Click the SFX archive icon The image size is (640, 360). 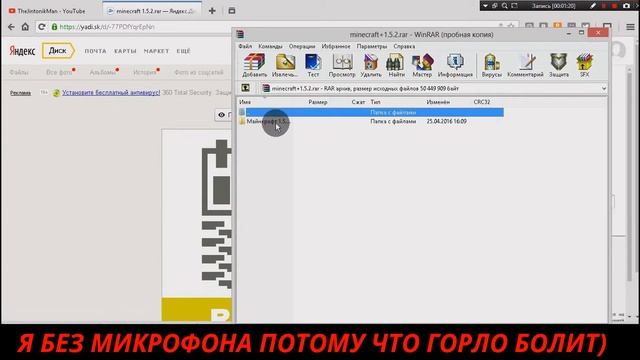tap(584, 65)
